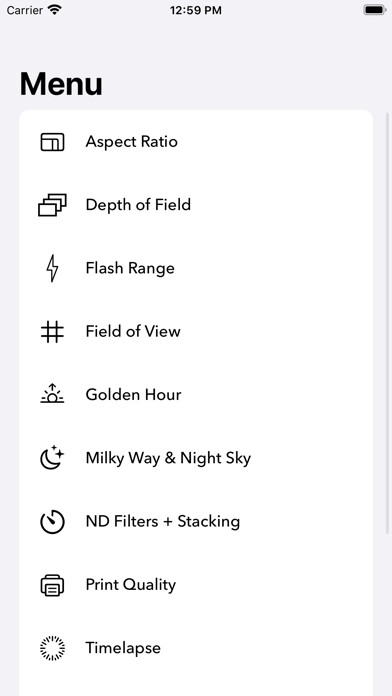Click the vertical scrollbar beside the menu
Image resolution: width=392 pixels, height=696 pixels.
[388, 323]
